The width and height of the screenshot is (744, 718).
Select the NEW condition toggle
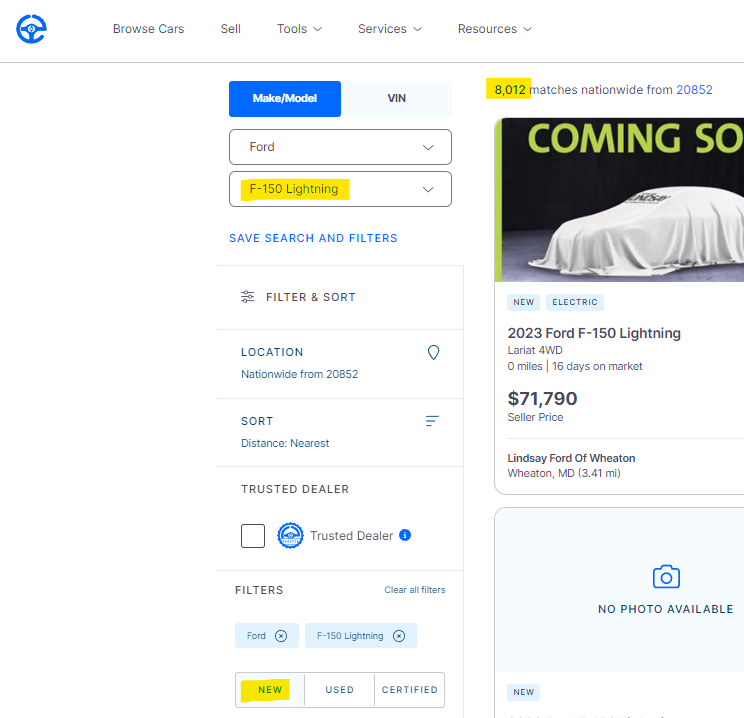(270, 690)
